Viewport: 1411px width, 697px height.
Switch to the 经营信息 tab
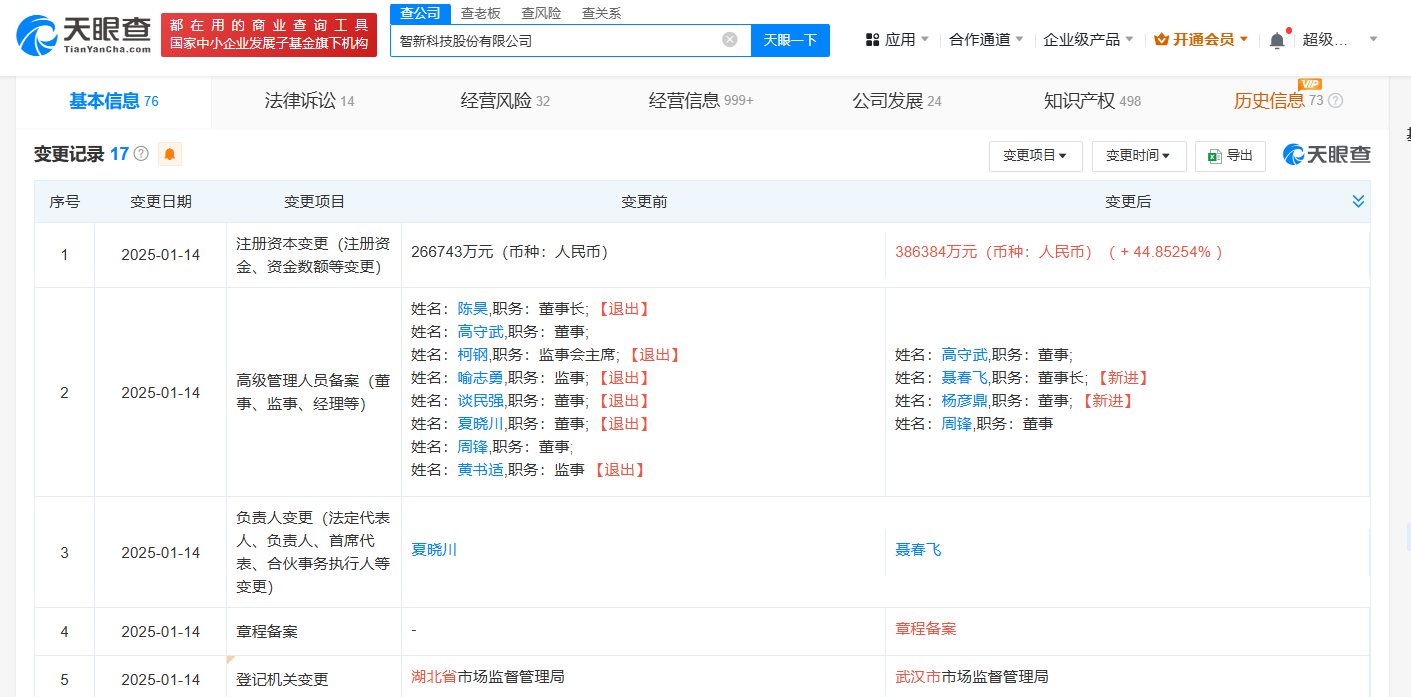coord(701,101)
